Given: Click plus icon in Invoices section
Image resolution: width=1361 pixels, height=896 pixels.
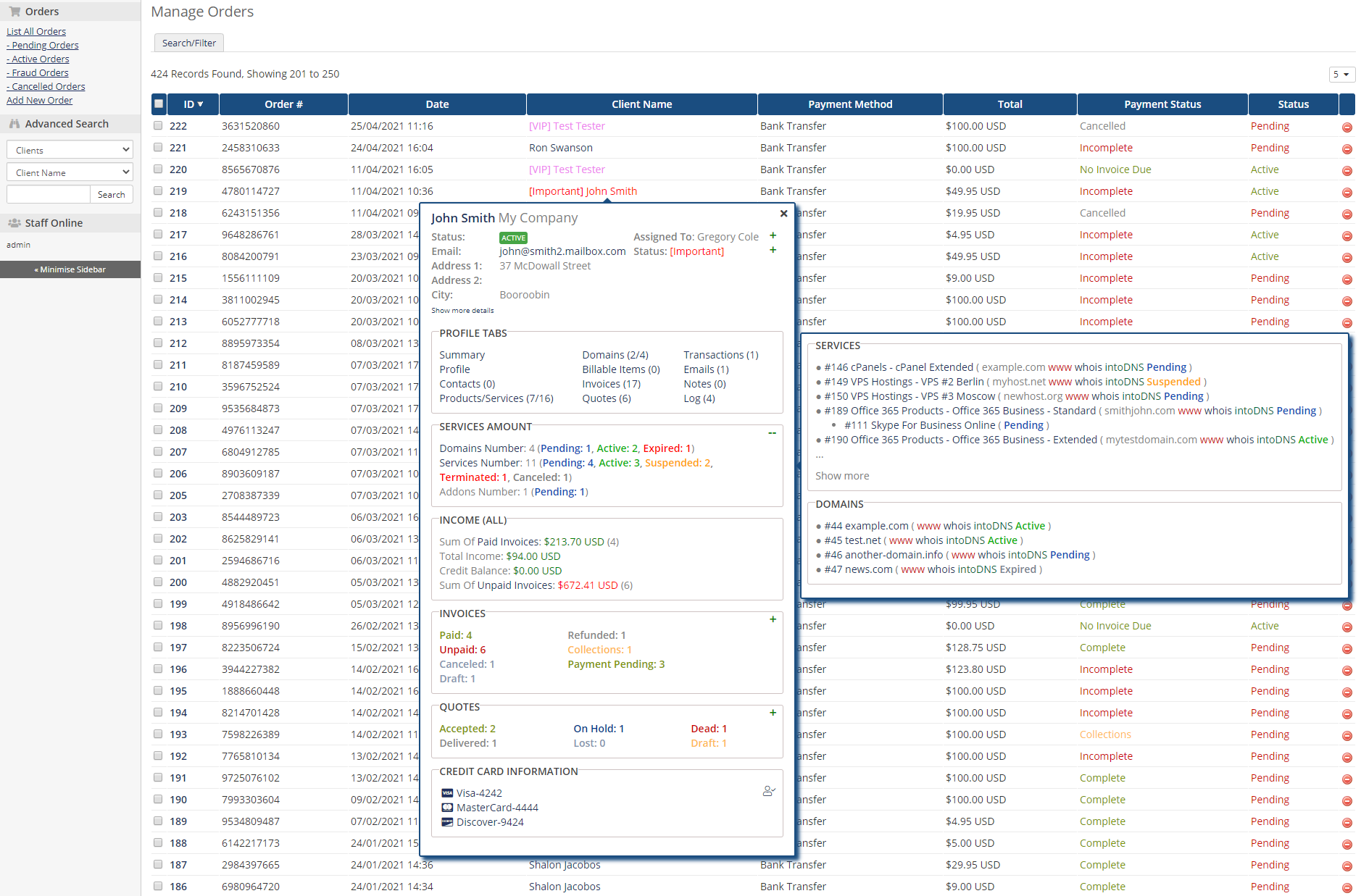Looking at the screenshot, I should 773,619.
